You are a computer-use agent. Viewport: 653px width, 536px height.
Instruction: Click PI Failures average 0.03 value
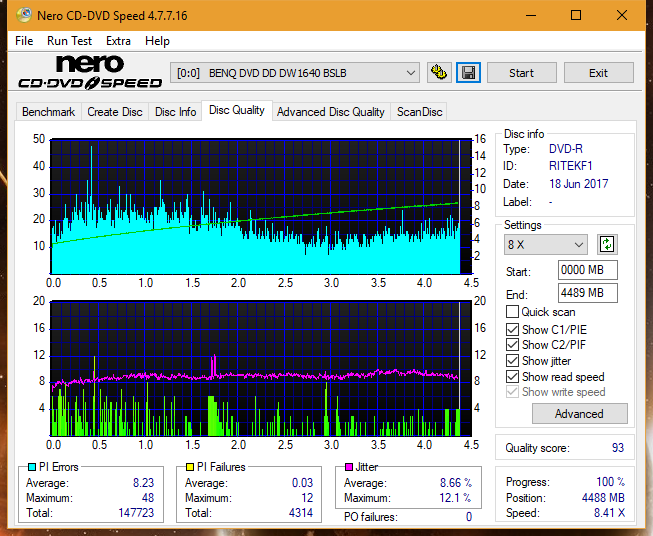(302, 483)
